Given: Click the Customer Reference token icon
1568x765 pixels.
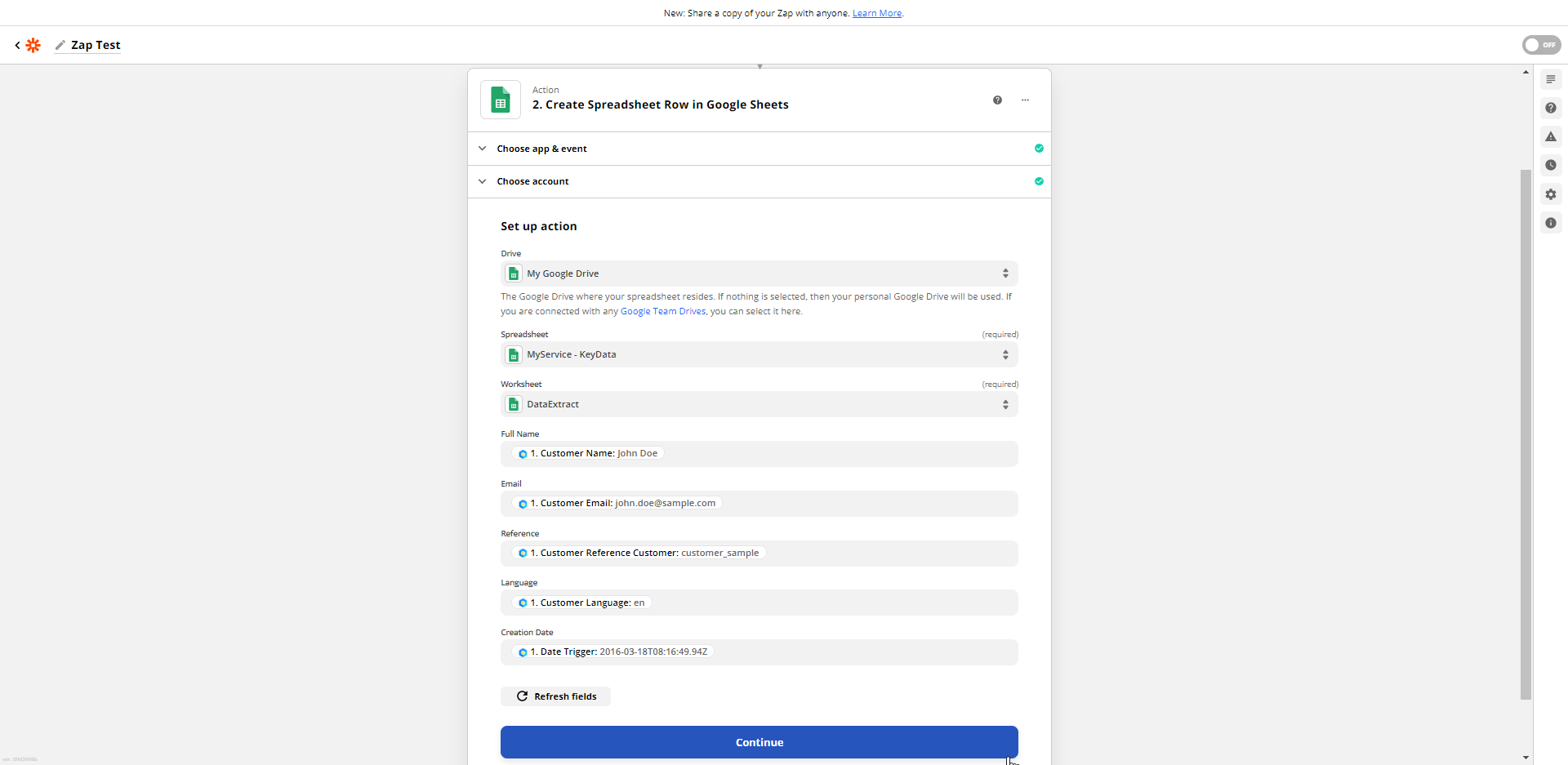Looking at the screenshot, I should click(x=523, y=554).
